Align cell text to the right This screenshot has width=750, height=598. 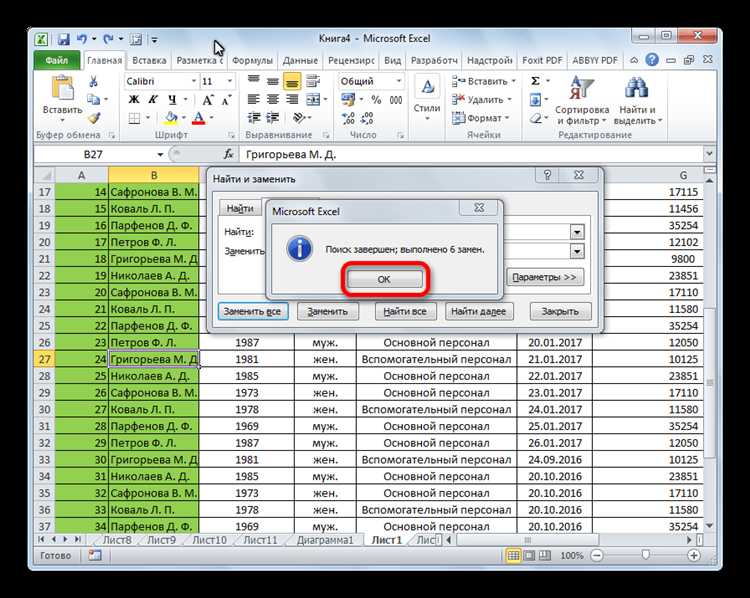coord(292,100)
